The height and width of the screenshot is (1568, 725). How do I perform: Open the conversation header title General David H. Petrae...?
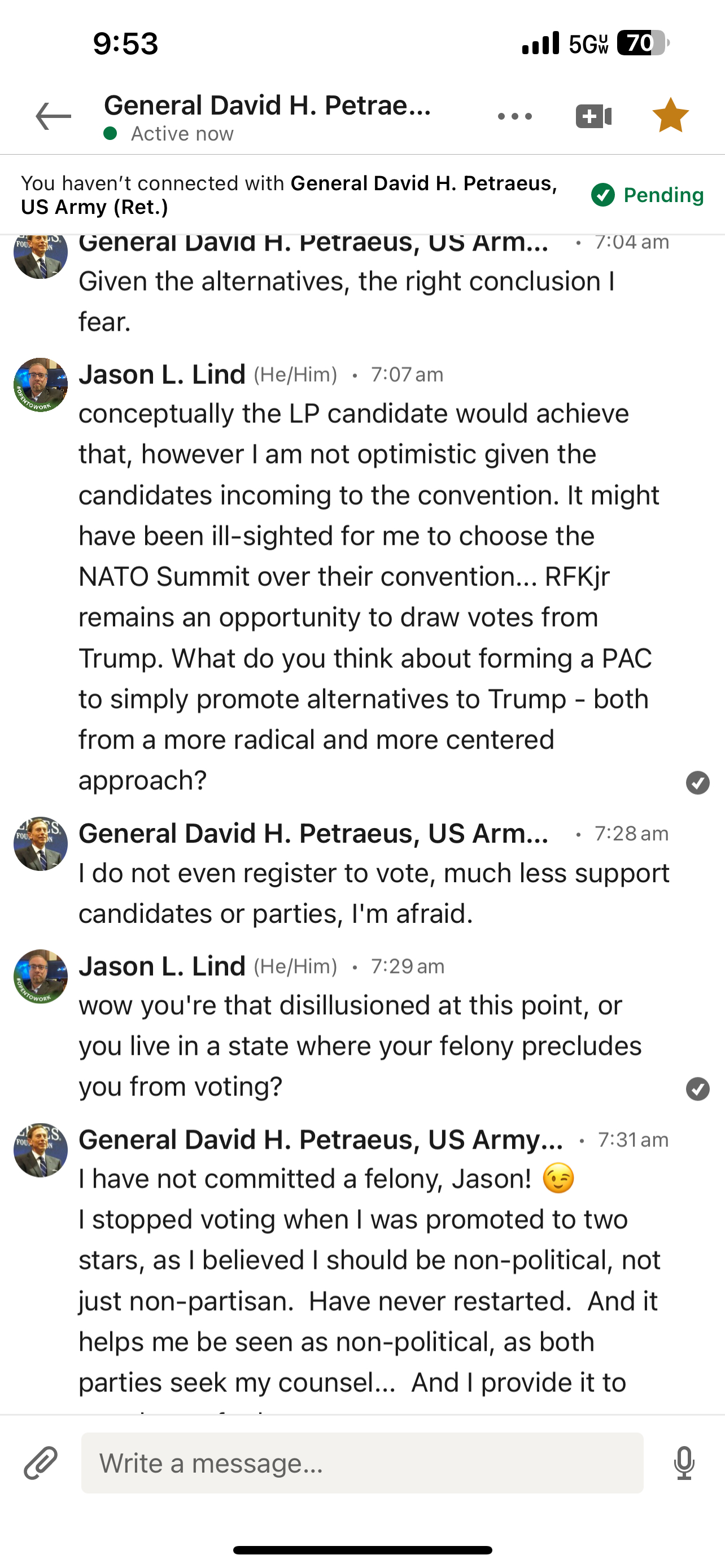pyautogui.click(x=268, y=106)
